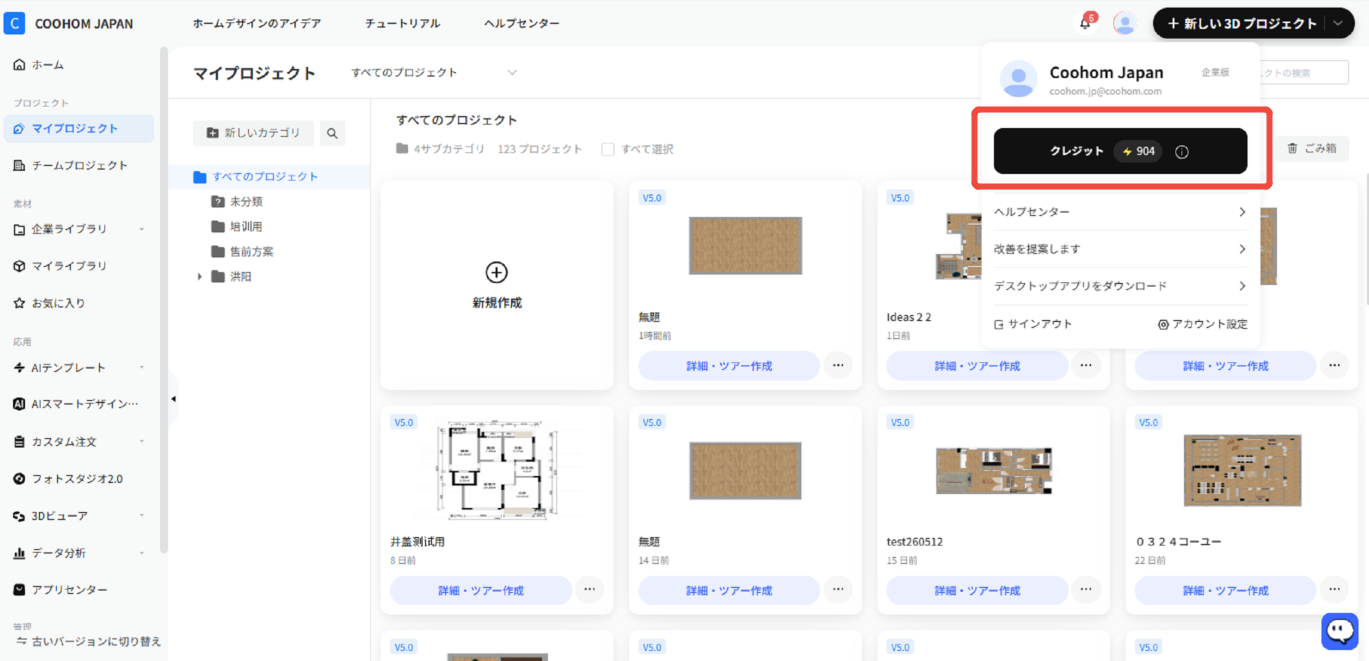Open ヘルプセンター in the top navigation
The width and height of the screenshot is (1369, 661).
522,23
